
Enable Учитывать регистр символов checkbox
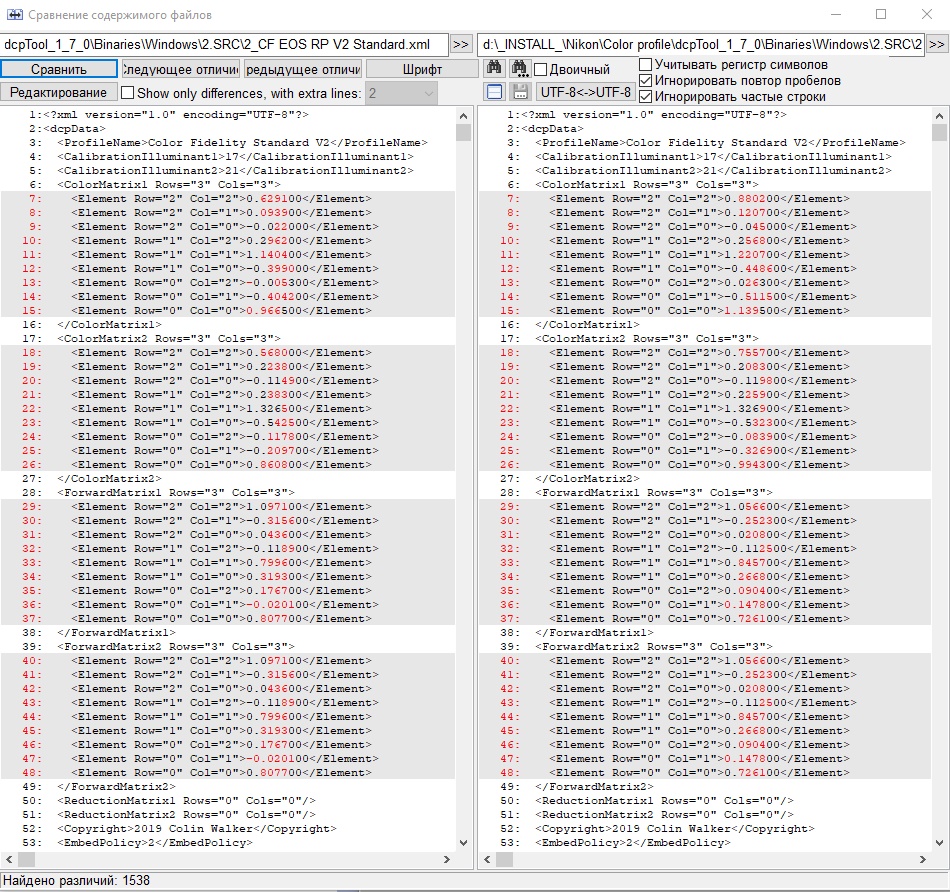click(646, 65)
